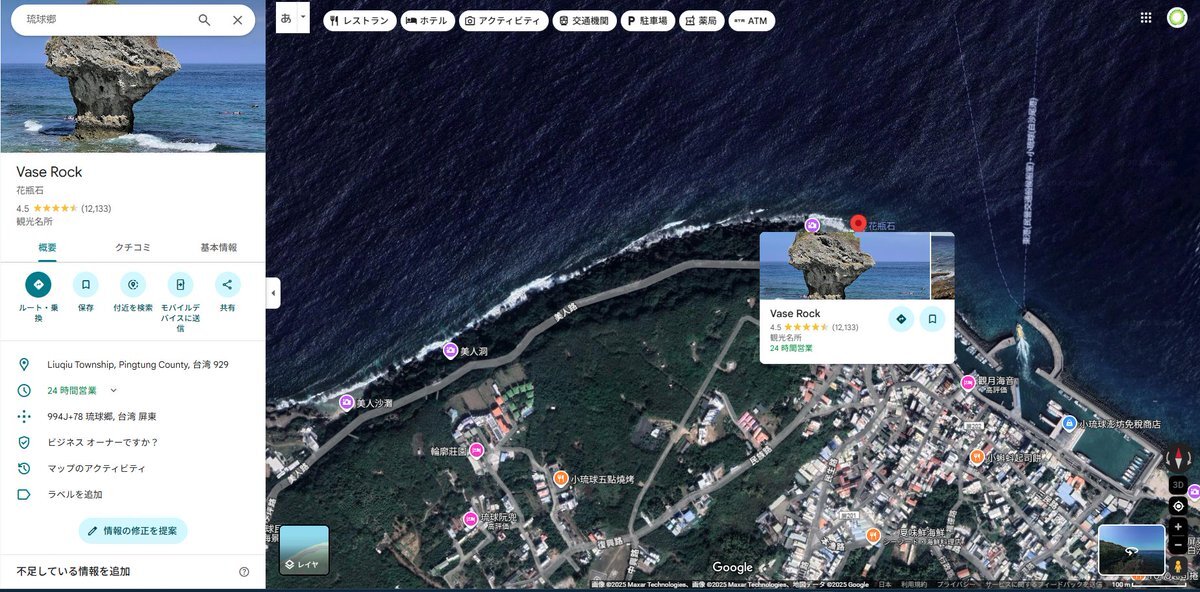Image resolution: width=1200 pixels, height=592 pixels.
Task: Click the Liuqiu Township, Pingtung County address
Action: pos(138,365)
